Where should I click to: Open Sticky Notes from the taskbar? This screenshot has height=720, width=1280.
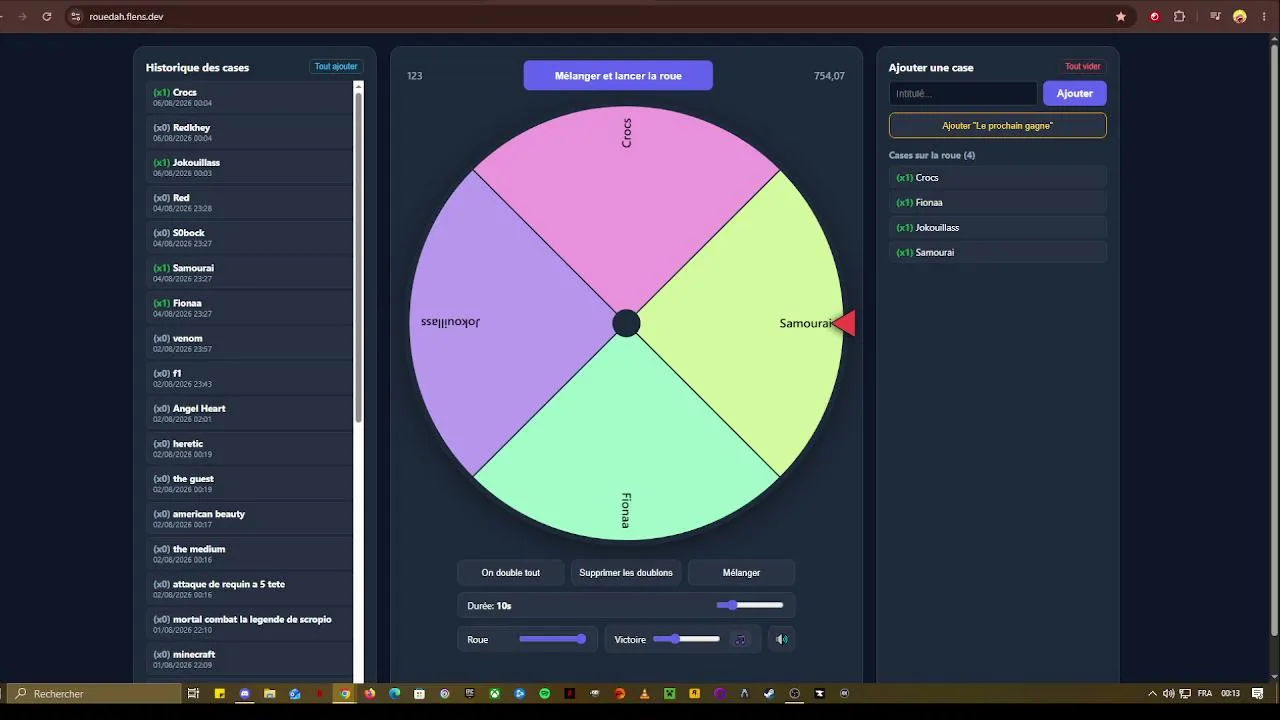click(219, 693)
